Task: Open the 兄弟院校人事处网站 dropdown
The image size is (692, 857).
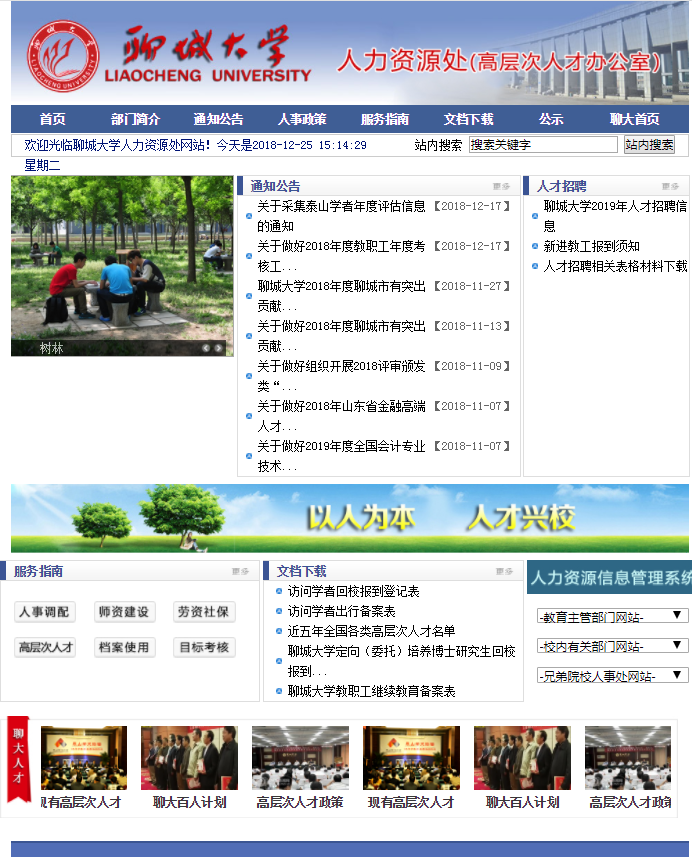Action: [x=612, y=676]
